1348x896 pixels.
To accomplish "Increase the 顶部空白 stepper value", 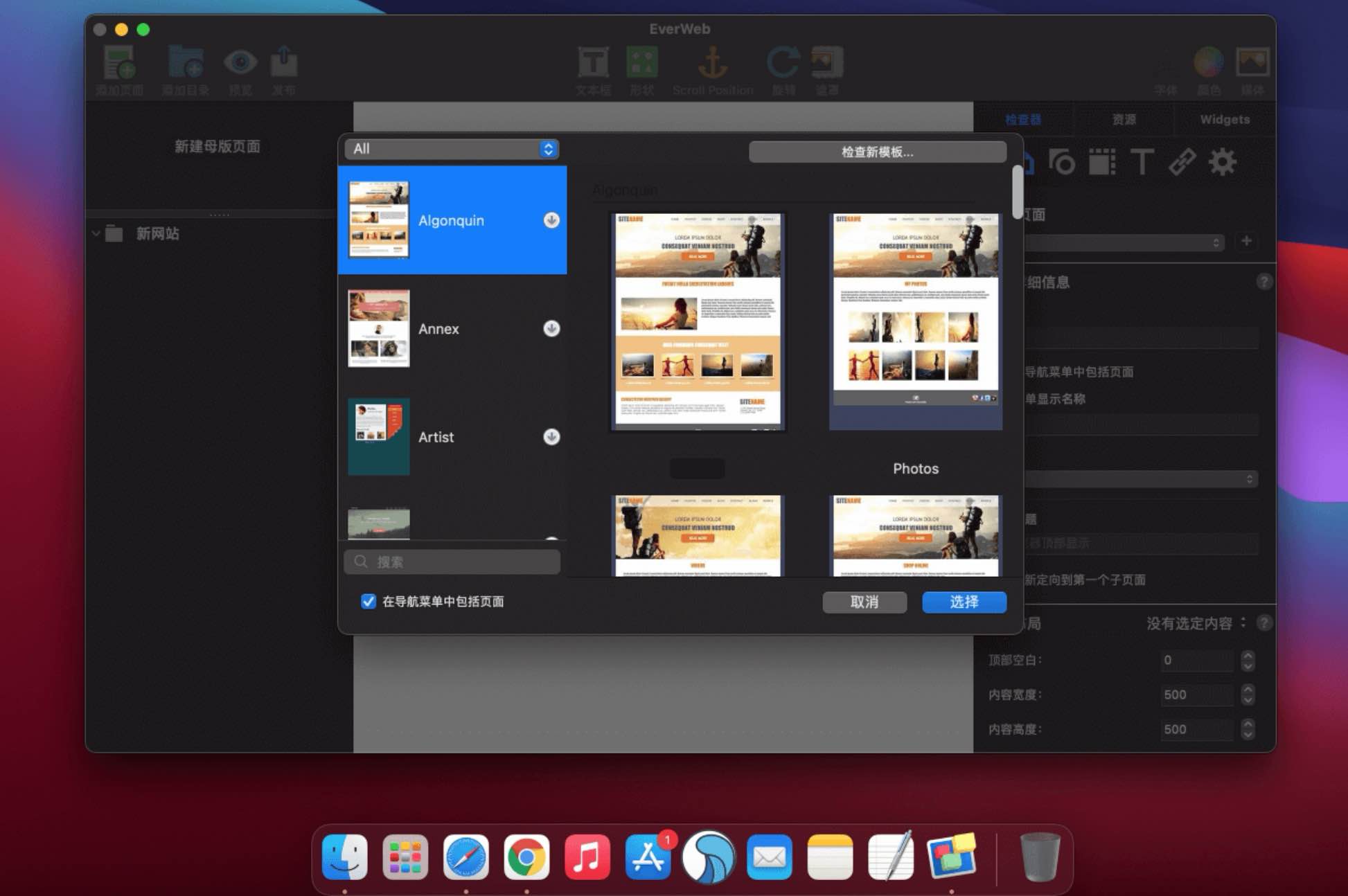I will click(x=1248, y=655).
